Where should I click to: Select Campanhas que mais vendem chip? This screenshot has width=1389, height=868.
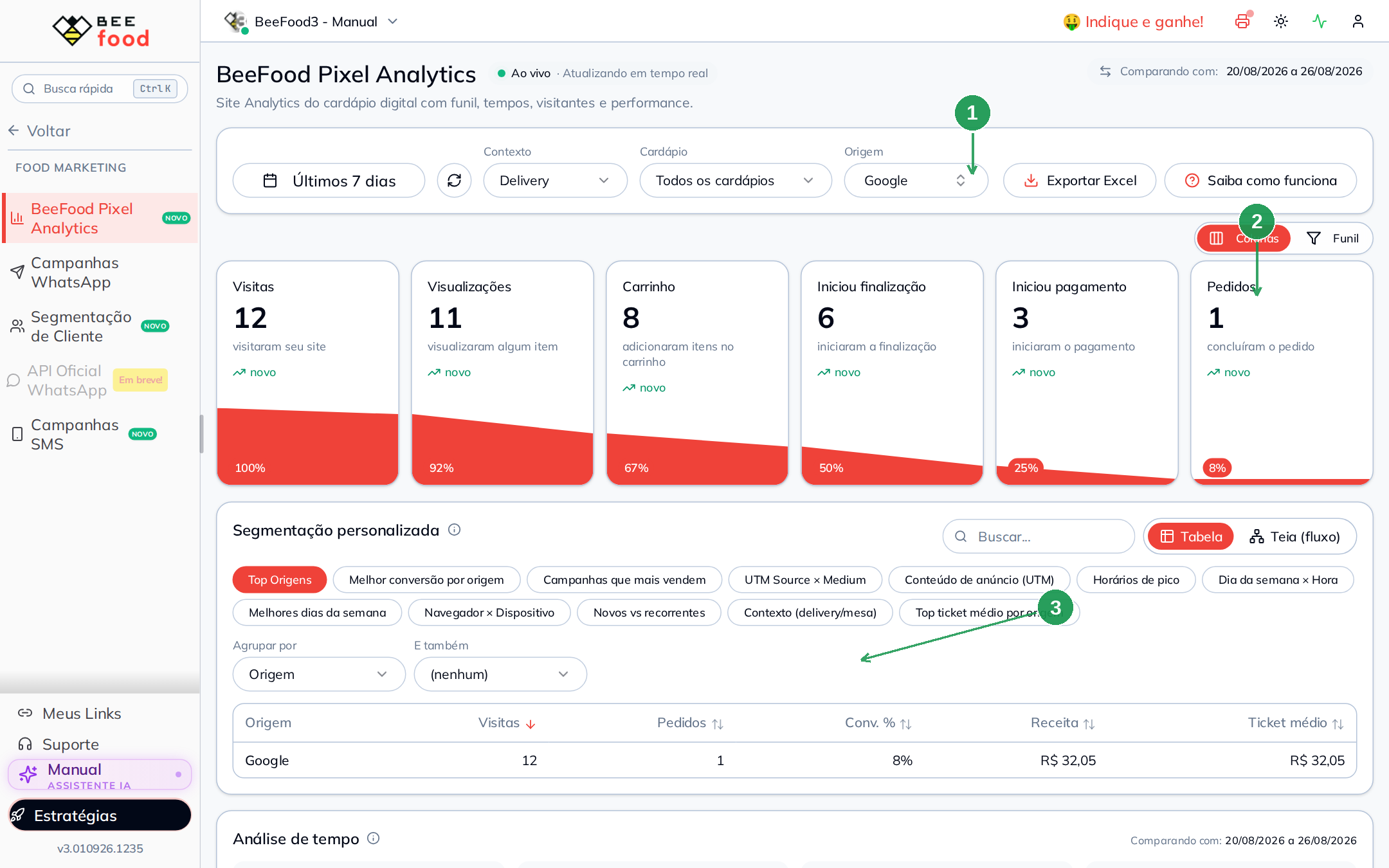tap(624, 580)
